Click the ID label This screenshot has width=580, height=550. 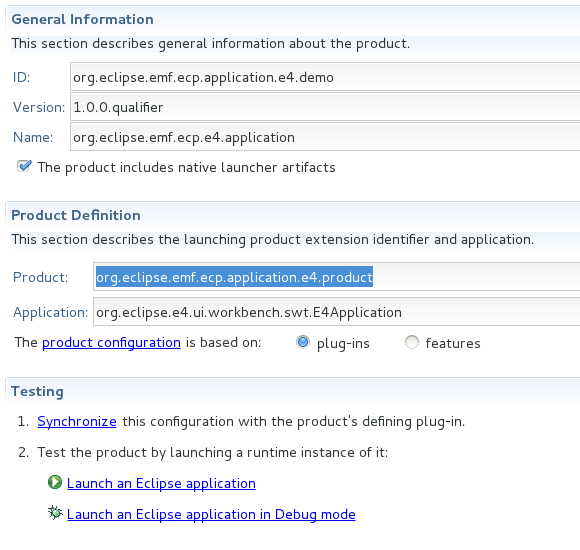(x=21, y=77)
